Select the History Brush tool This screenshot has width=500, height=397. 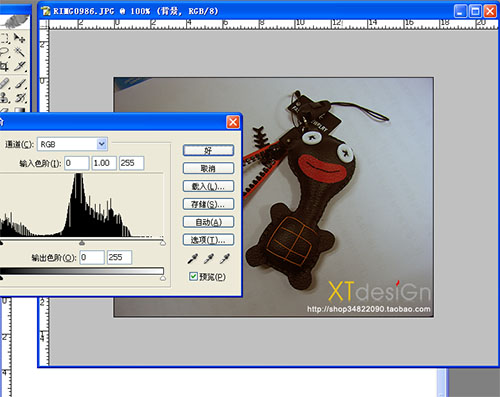[x=20, y=97]
